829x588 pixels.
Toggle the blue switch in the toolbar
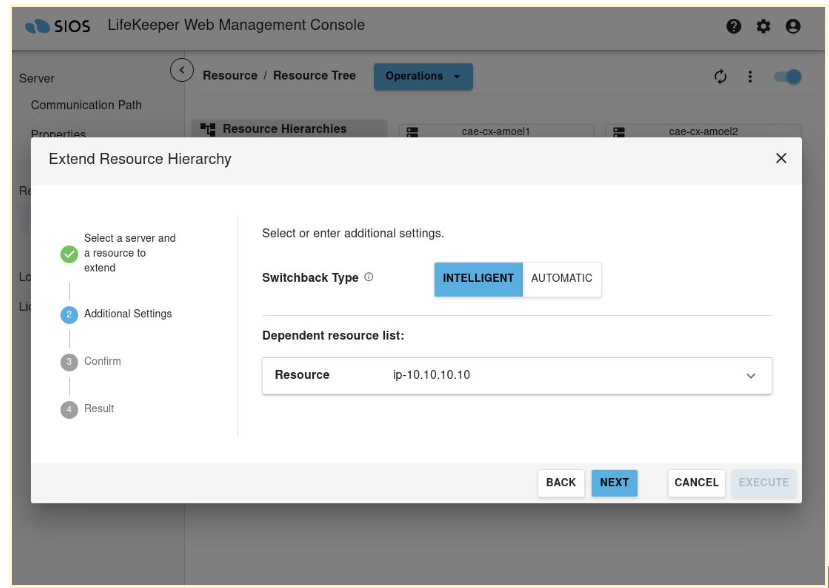pyautogui.click(x=787, y=77)
